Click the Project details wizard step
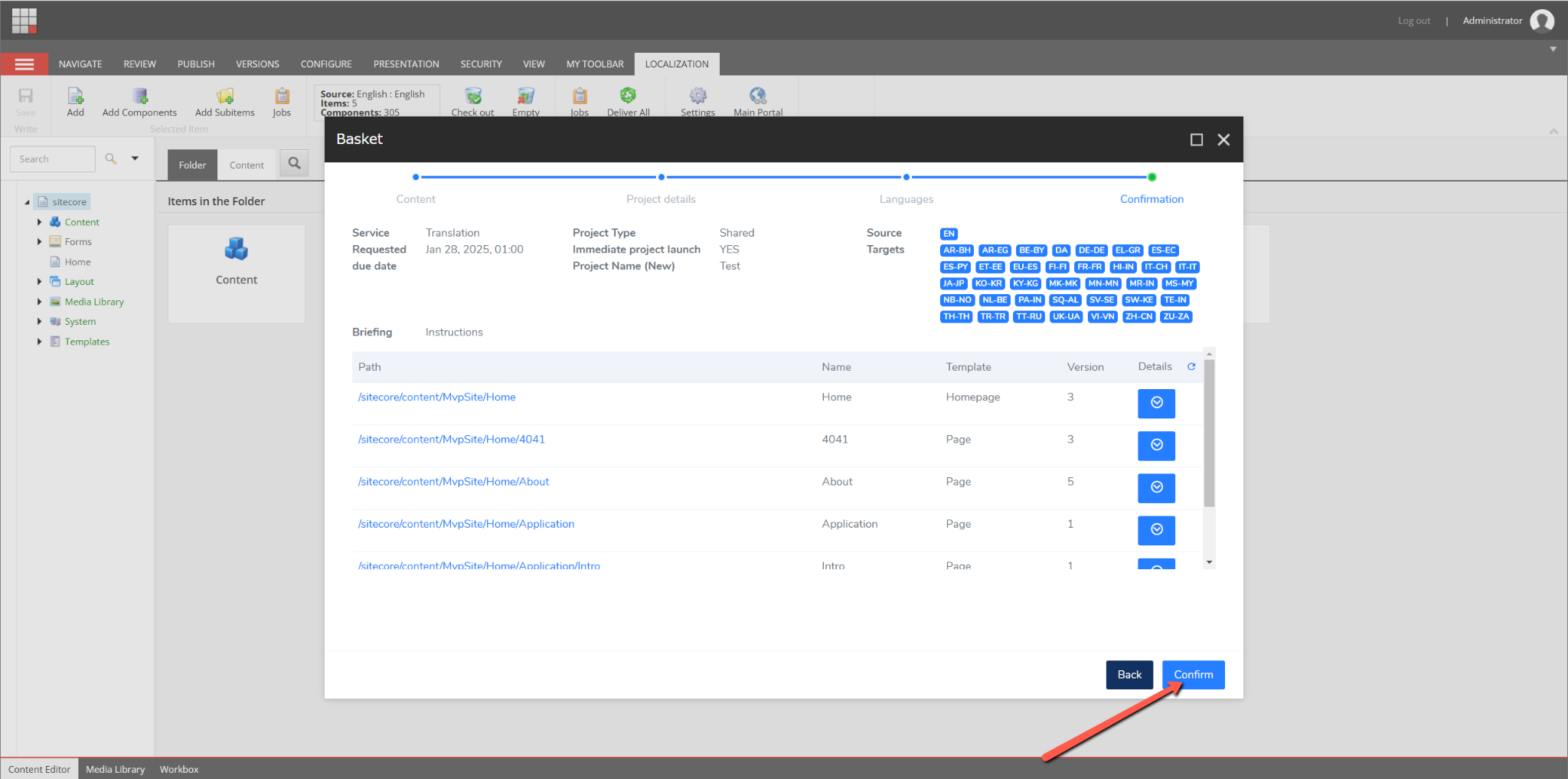Viewport: 1568px width, 779px height. click(x=661, y=199)
